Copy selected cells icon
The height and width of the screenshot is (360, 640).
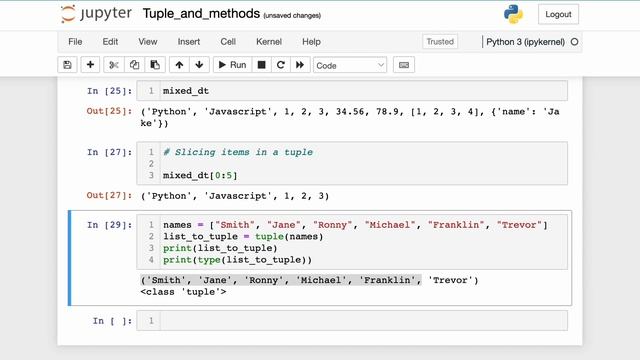coord(134,65)
